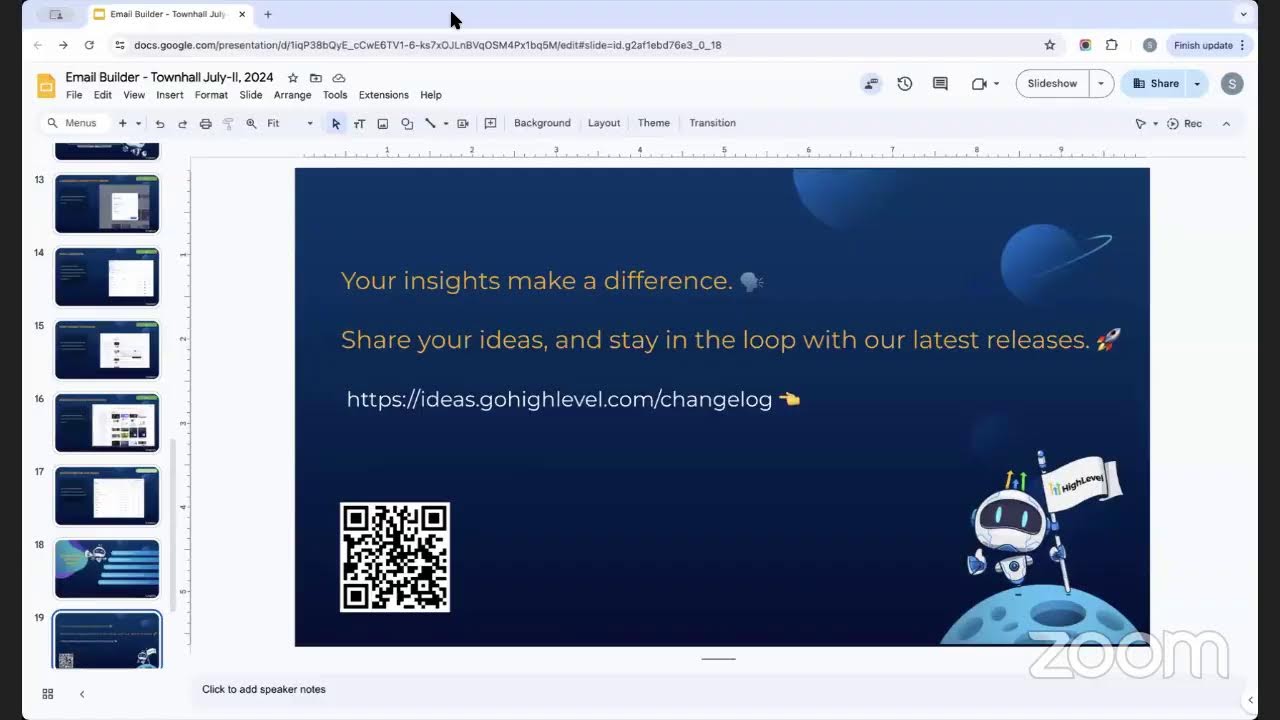Click the Theme button
This screenshot has height=720, width=1280.
(654, 124)
